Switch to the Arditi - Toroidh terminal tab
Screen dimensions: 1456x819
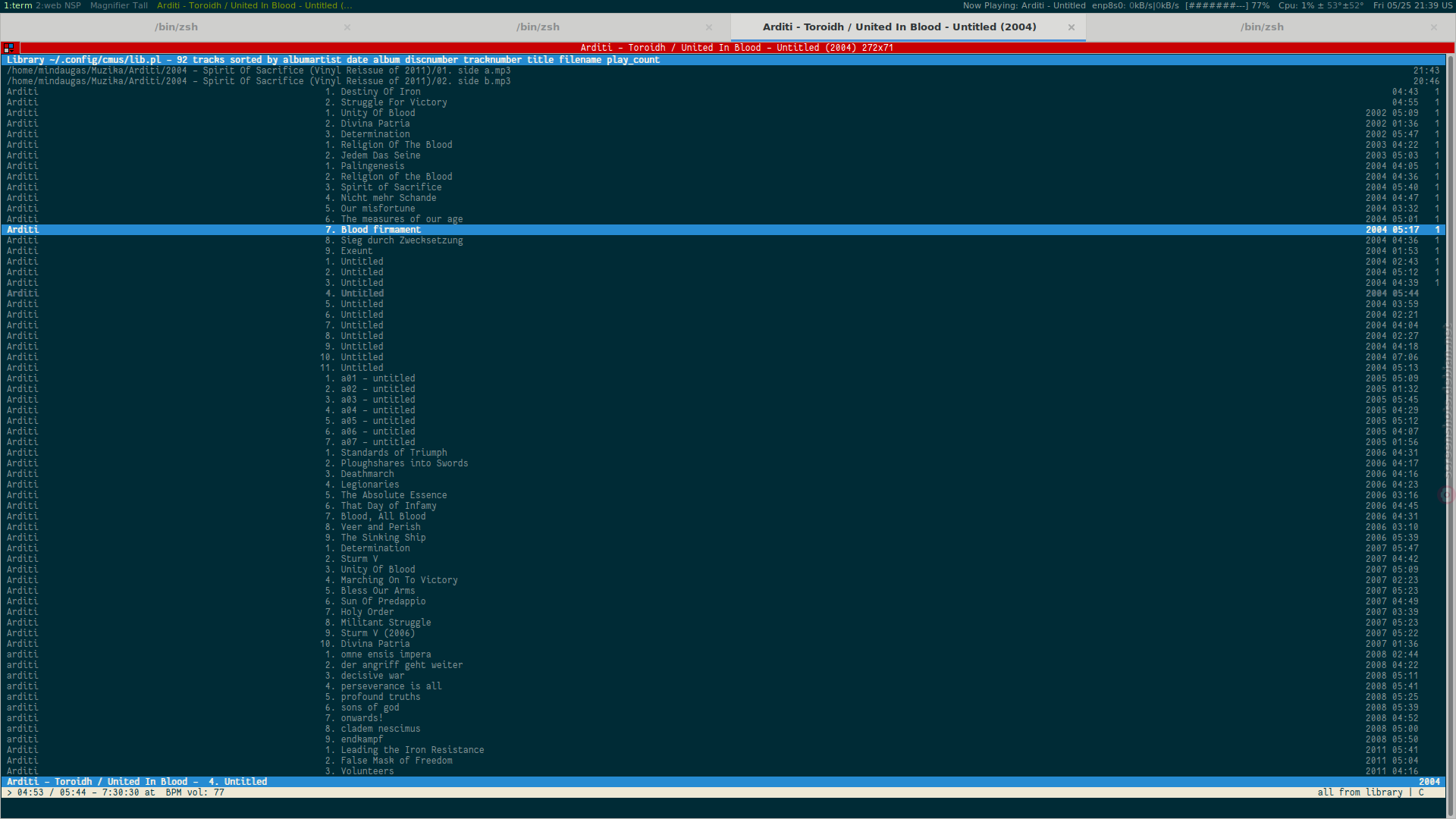(x=908, y=27)
